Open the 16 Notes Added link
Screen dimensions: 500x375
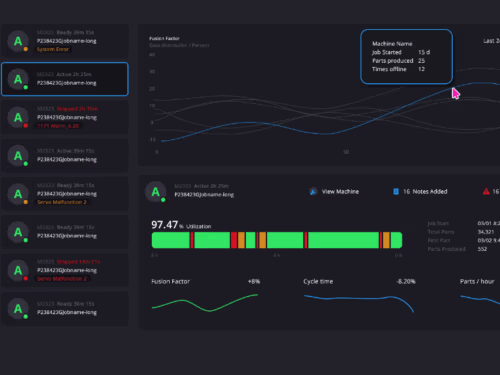[425, 192]
